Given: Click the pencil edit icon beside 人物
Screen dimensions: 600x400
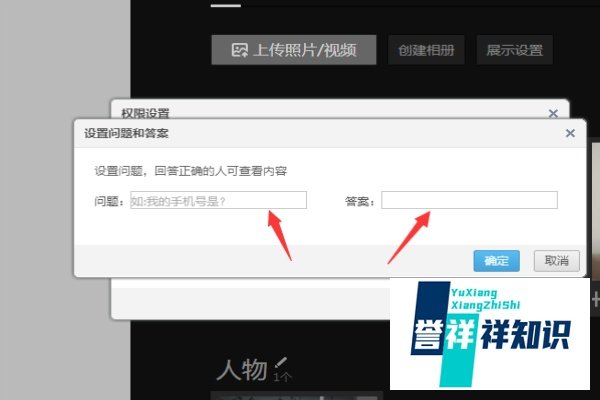Looking at the screenshot, I should point(281,362).
